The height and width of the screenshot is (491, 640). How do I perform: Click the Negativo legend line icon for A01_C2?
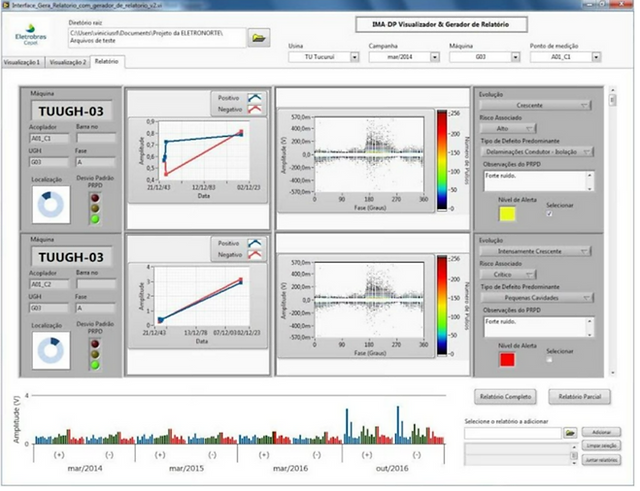click(255, 255)
